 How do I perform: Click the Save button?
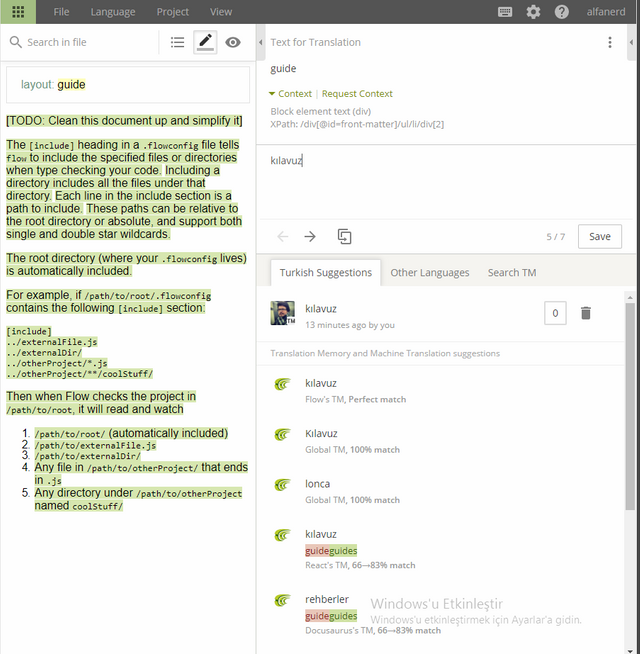tap(600, 236)
